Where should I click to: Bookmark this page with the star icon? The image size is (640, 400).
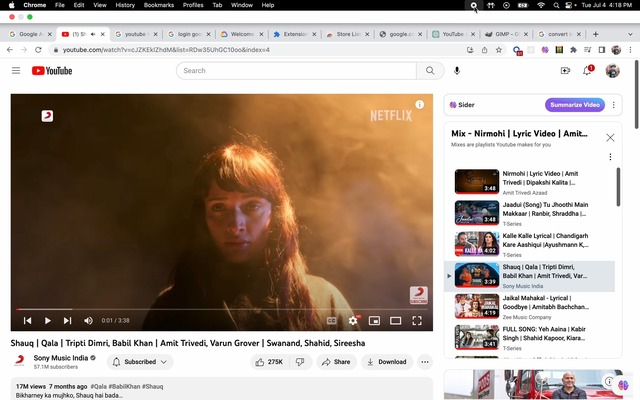[498, 50]
